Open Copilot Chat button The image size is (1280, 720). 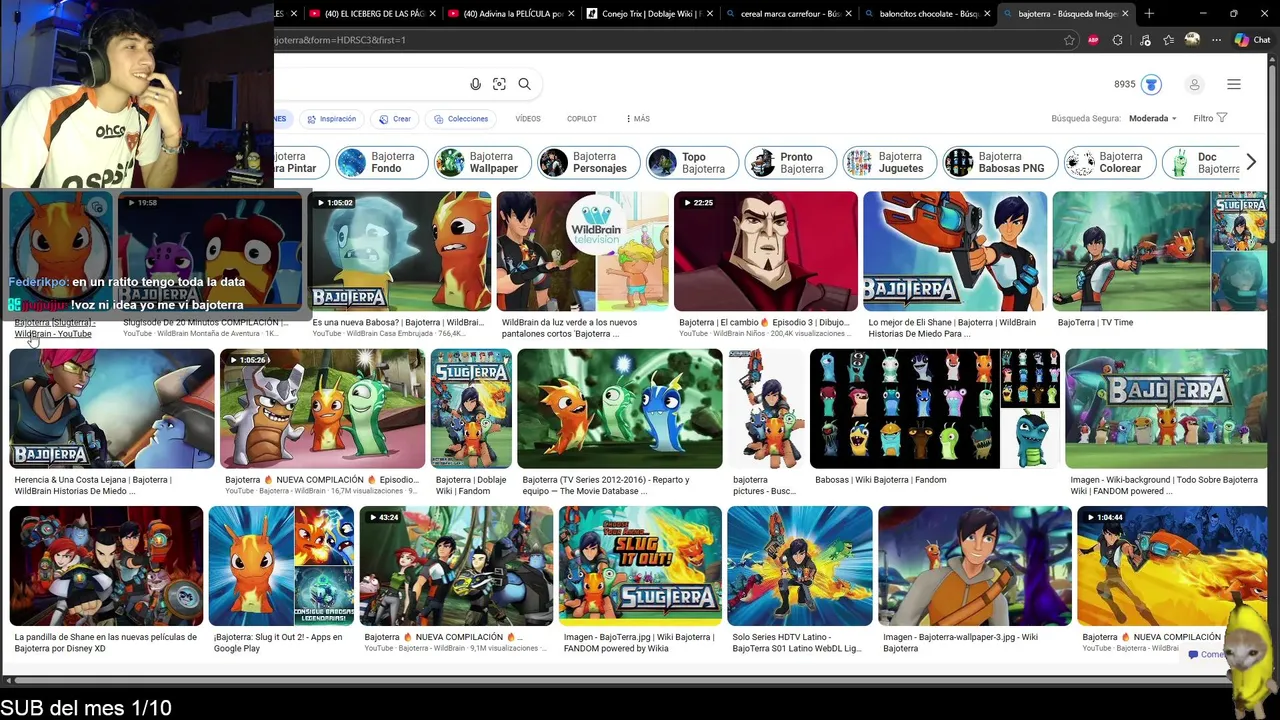1252,40
